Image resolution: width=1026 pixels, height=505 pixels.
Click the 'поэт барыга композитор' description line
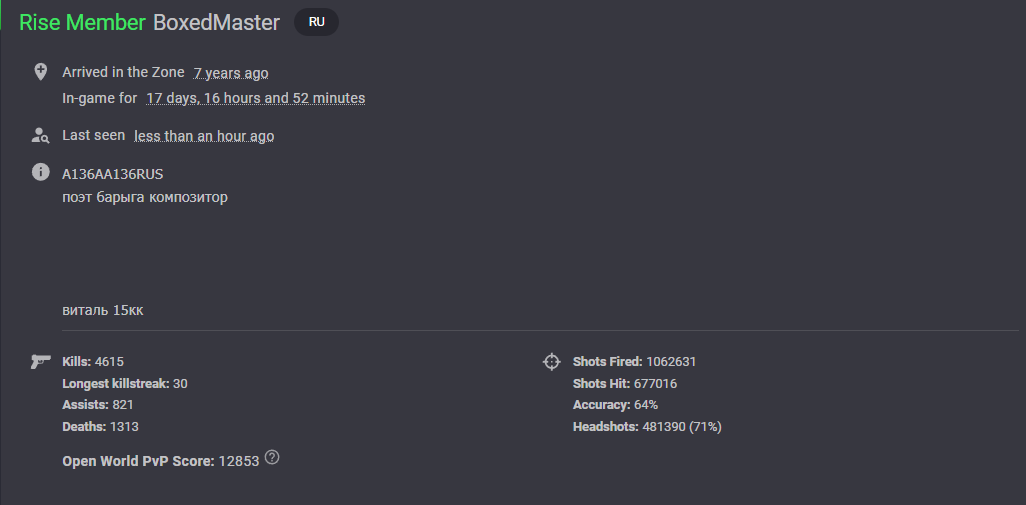pyautogui.click(x=145, y=197)
